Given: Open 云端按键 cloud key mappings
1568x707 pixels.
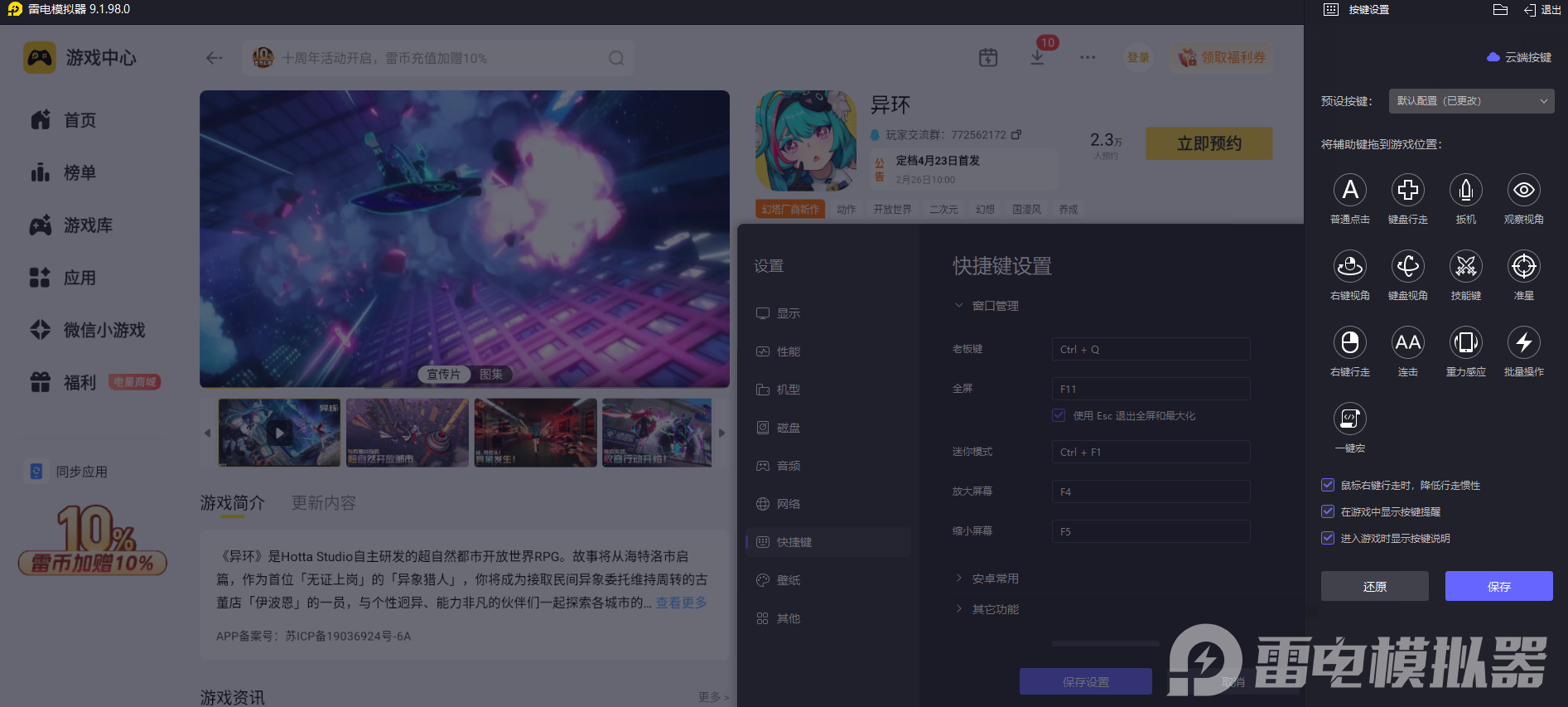Looking at the screenshot, I should click(1519, 57).
